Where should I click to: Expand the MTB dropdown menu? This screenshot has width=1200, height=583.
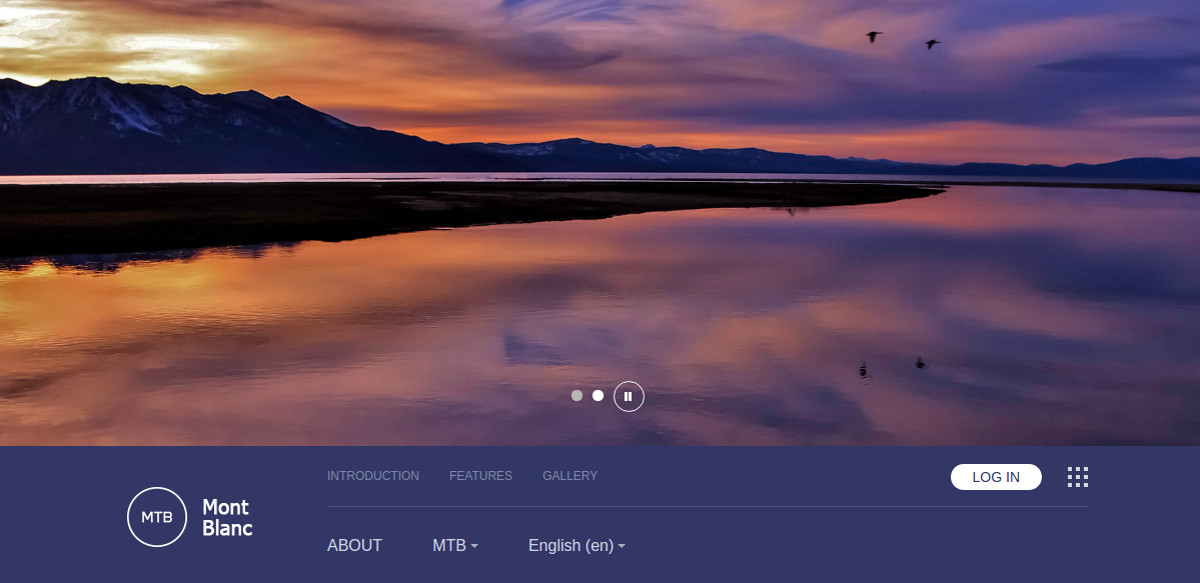pyautogui.click(x=453, y=545)
